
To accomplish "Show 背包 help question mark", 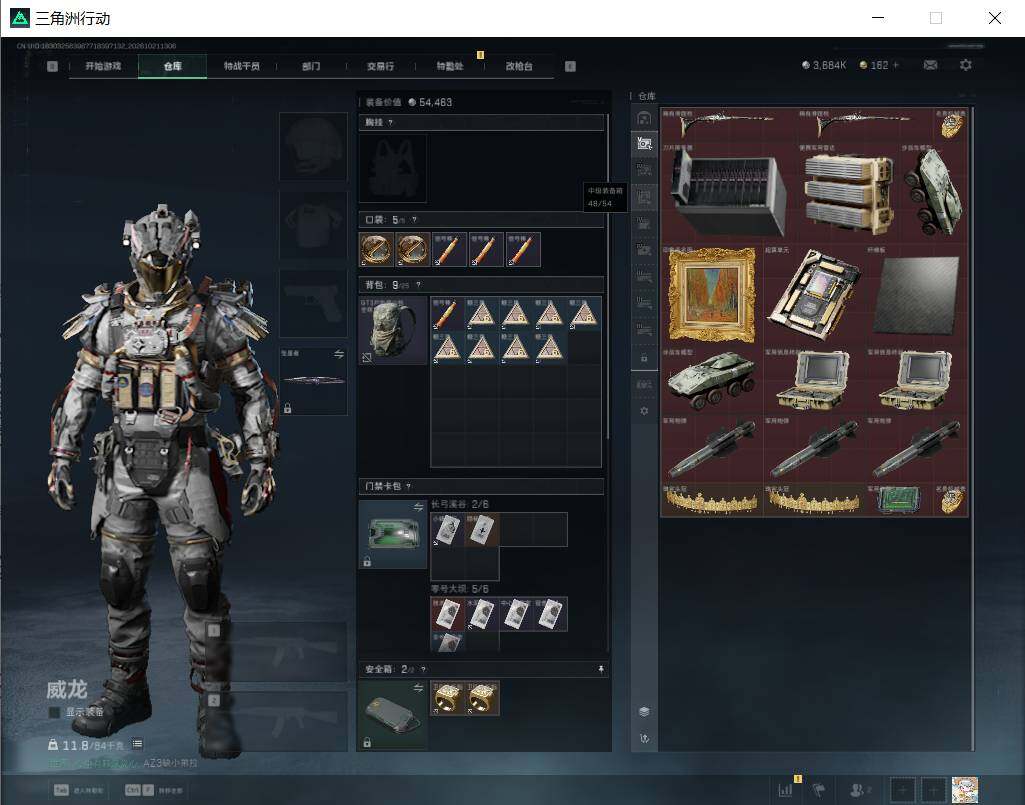I will 418,285.
